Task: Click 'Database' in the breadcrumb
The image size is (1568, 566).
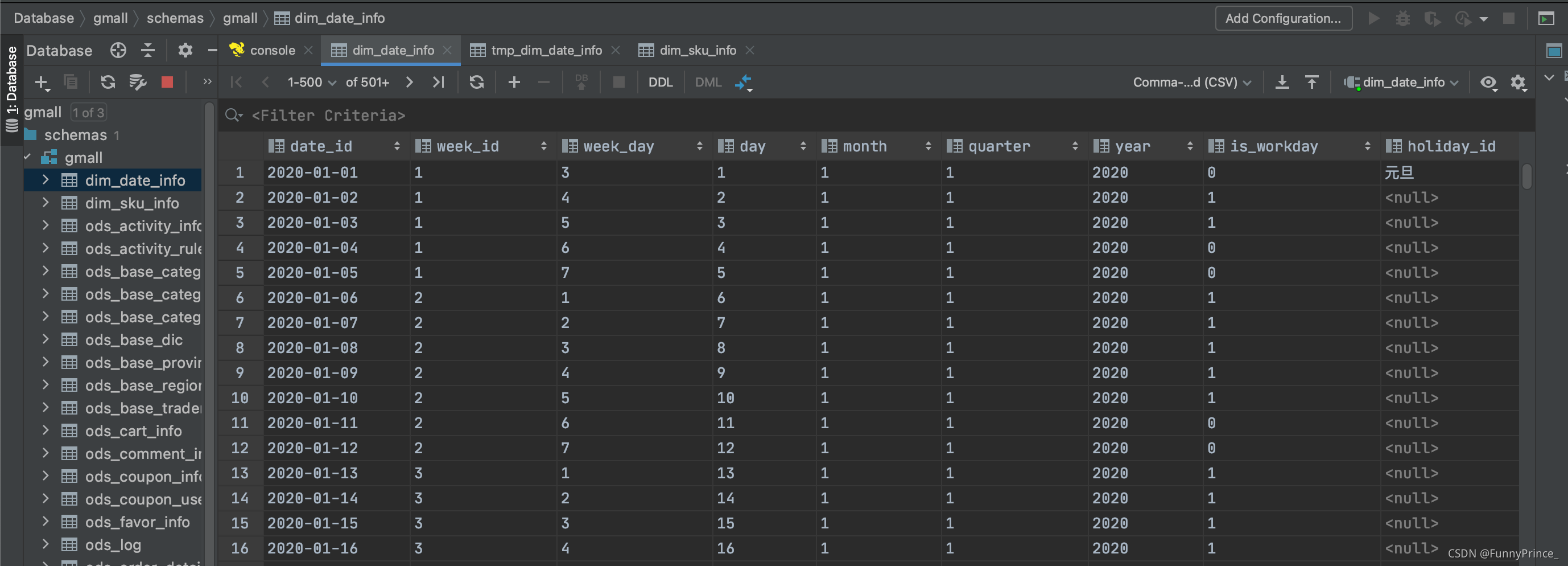Action: [44, 18]
